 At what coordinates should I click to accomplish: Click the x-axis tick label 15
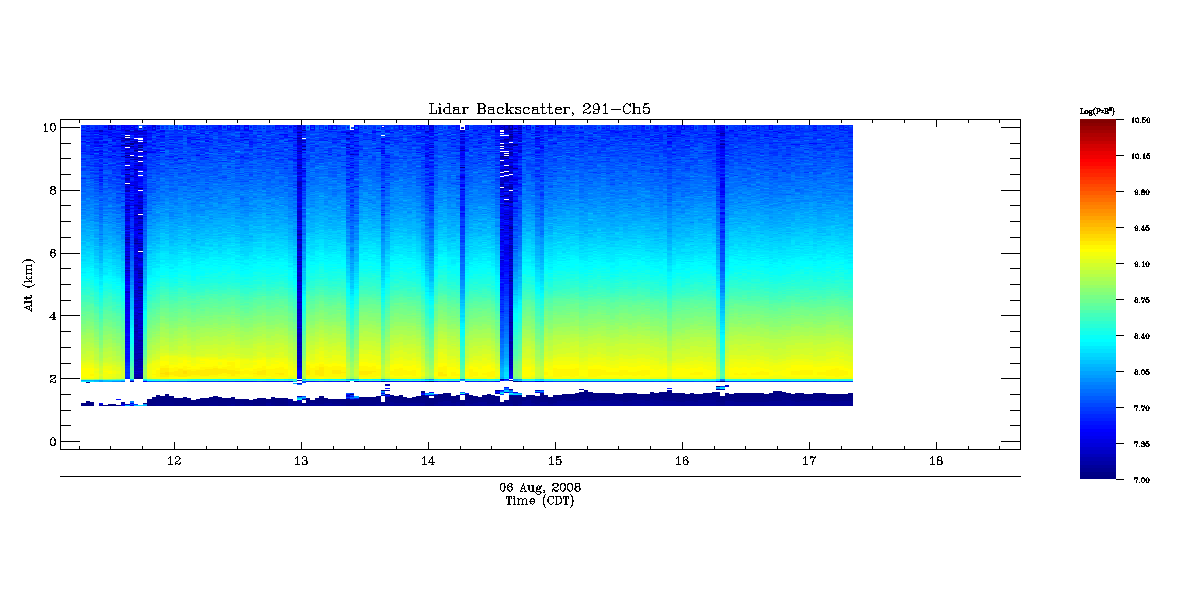555,461
